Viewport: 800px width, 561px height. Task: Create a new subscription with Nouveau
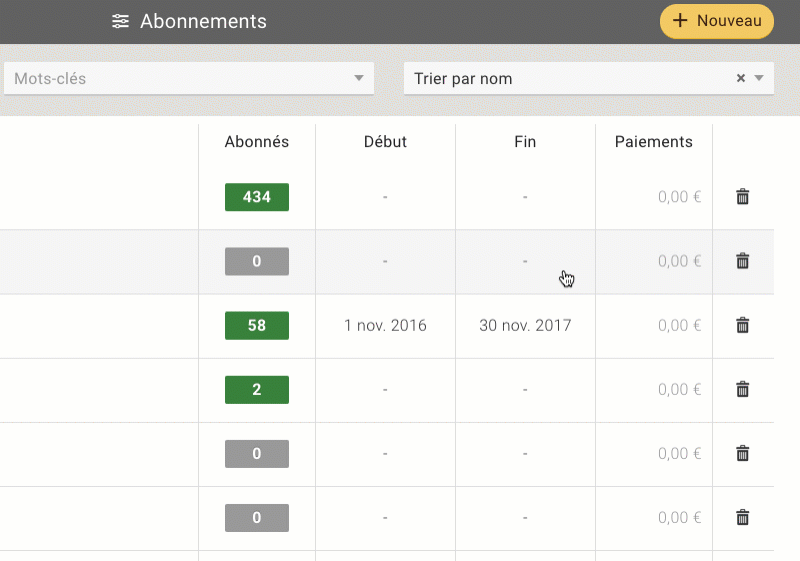coord(716,21)
